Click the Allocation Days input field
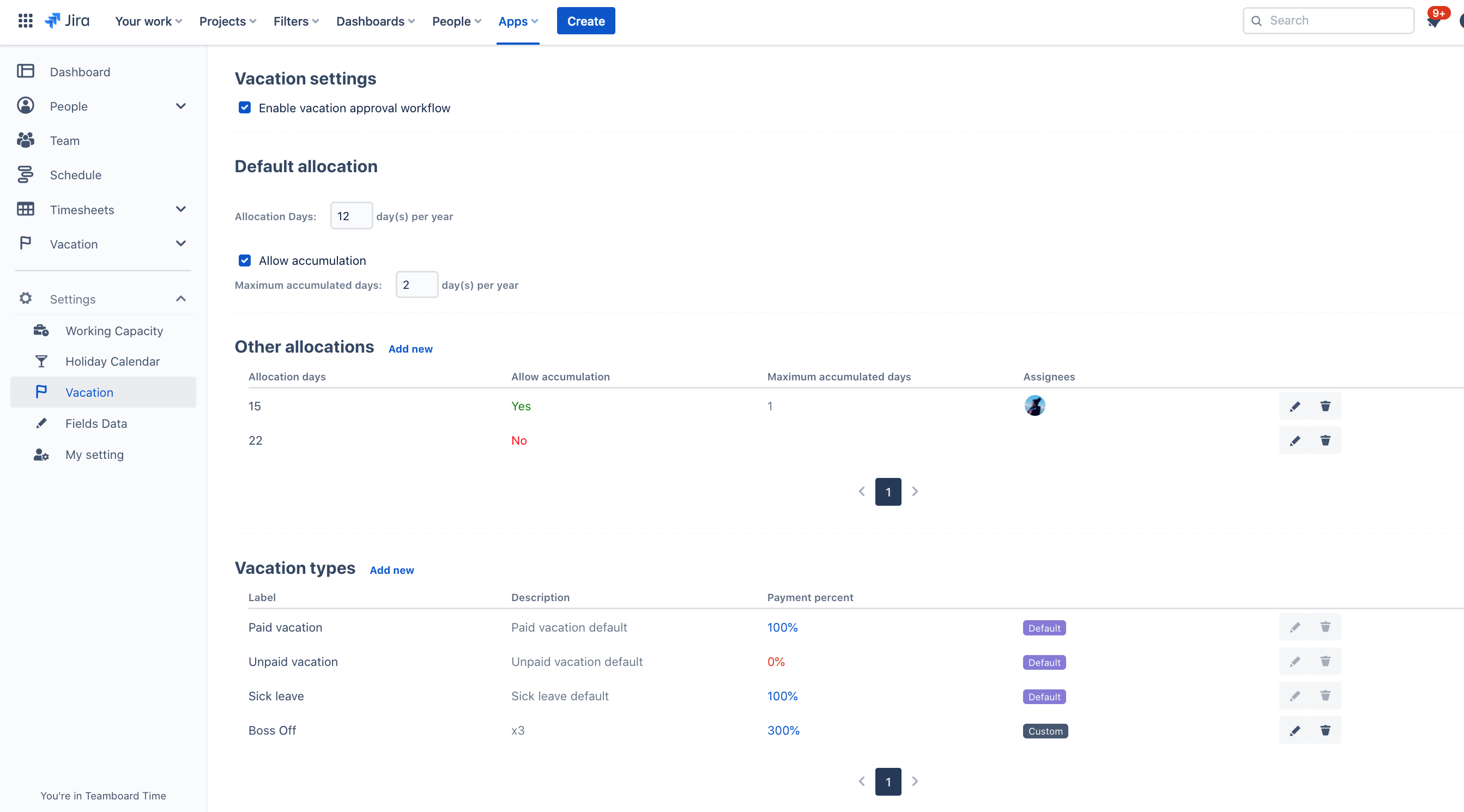Image resolution: width=1464 pixels, height=812 pixels. 350,216
